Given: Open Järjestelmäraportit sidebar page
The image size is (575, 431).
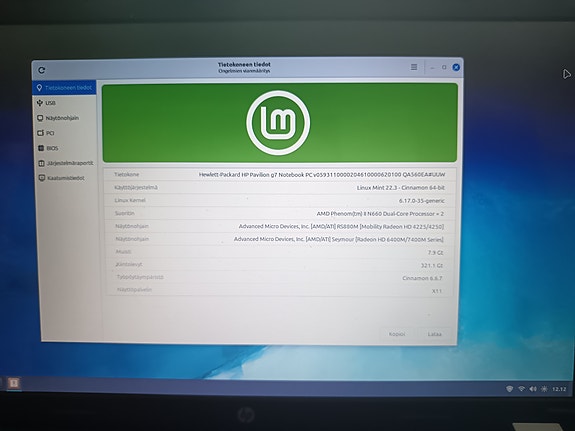Looking at the screenshot, I should (67, 163).
